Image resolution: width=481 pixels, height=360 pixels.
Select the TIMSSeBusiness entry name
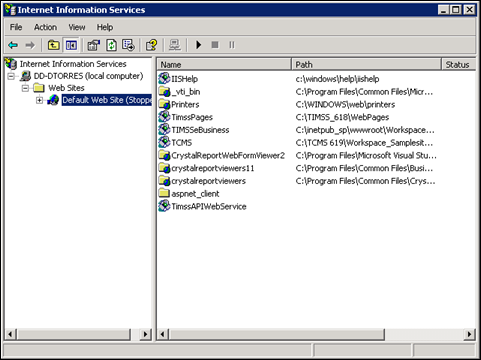(x=200, y=130)
